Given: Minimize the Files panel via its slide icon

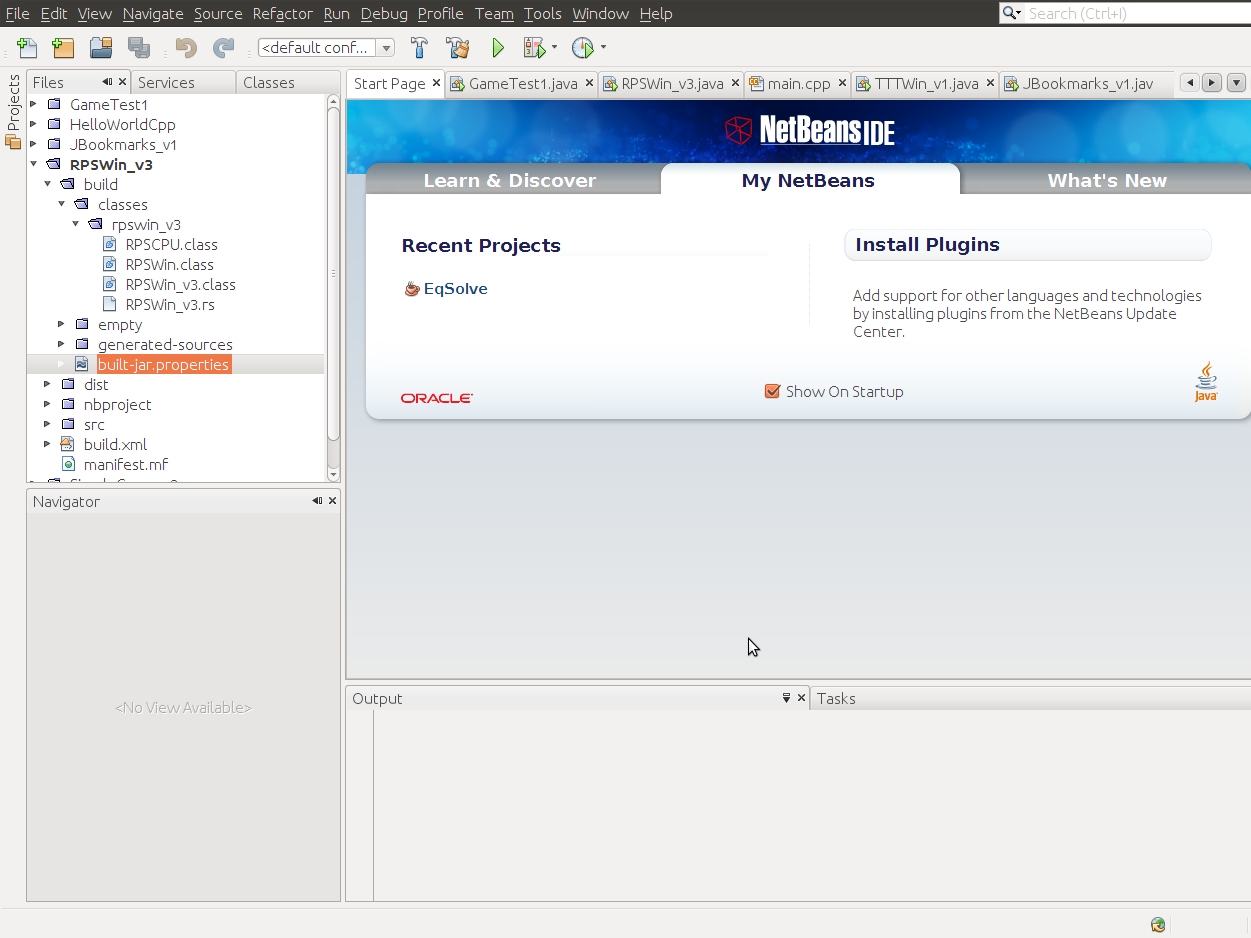Looking at the screenshot, I should [107, 82].
